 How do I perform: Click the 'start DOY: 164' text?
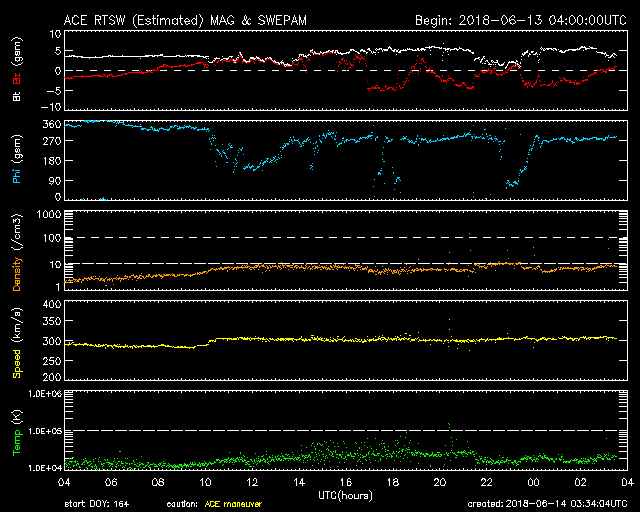pos(97,504)
